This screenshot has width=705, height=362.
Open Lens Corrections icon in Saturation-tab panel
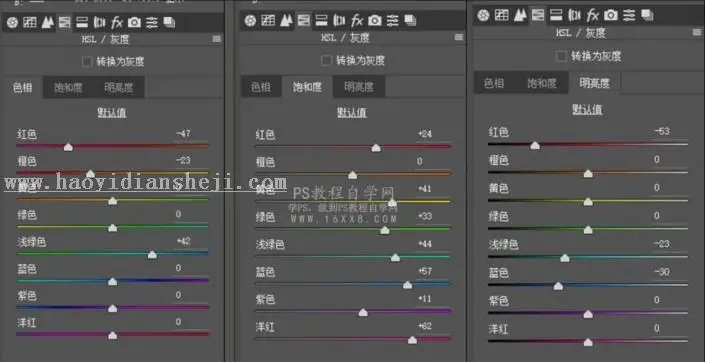point(339,20)
